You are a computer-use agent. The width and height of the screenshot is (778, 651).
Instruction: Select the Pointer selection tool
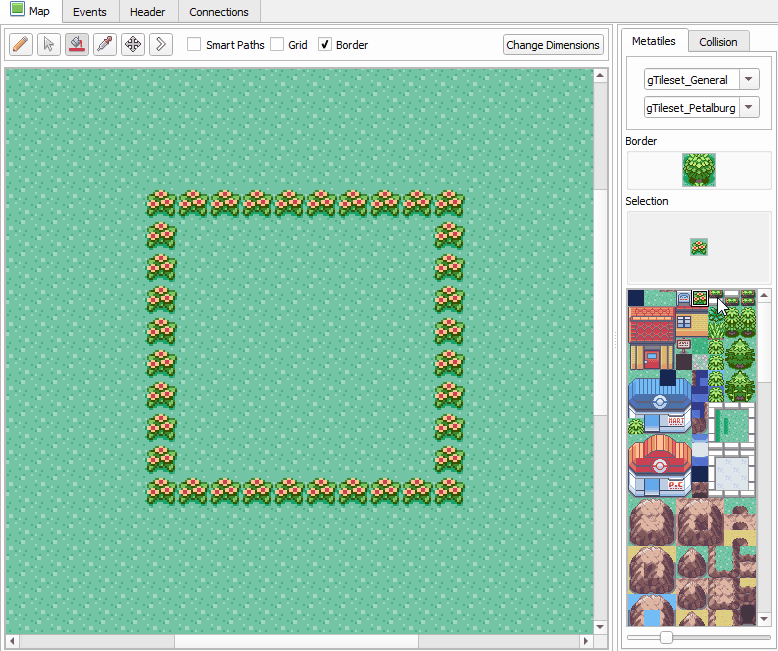point(48,45)
